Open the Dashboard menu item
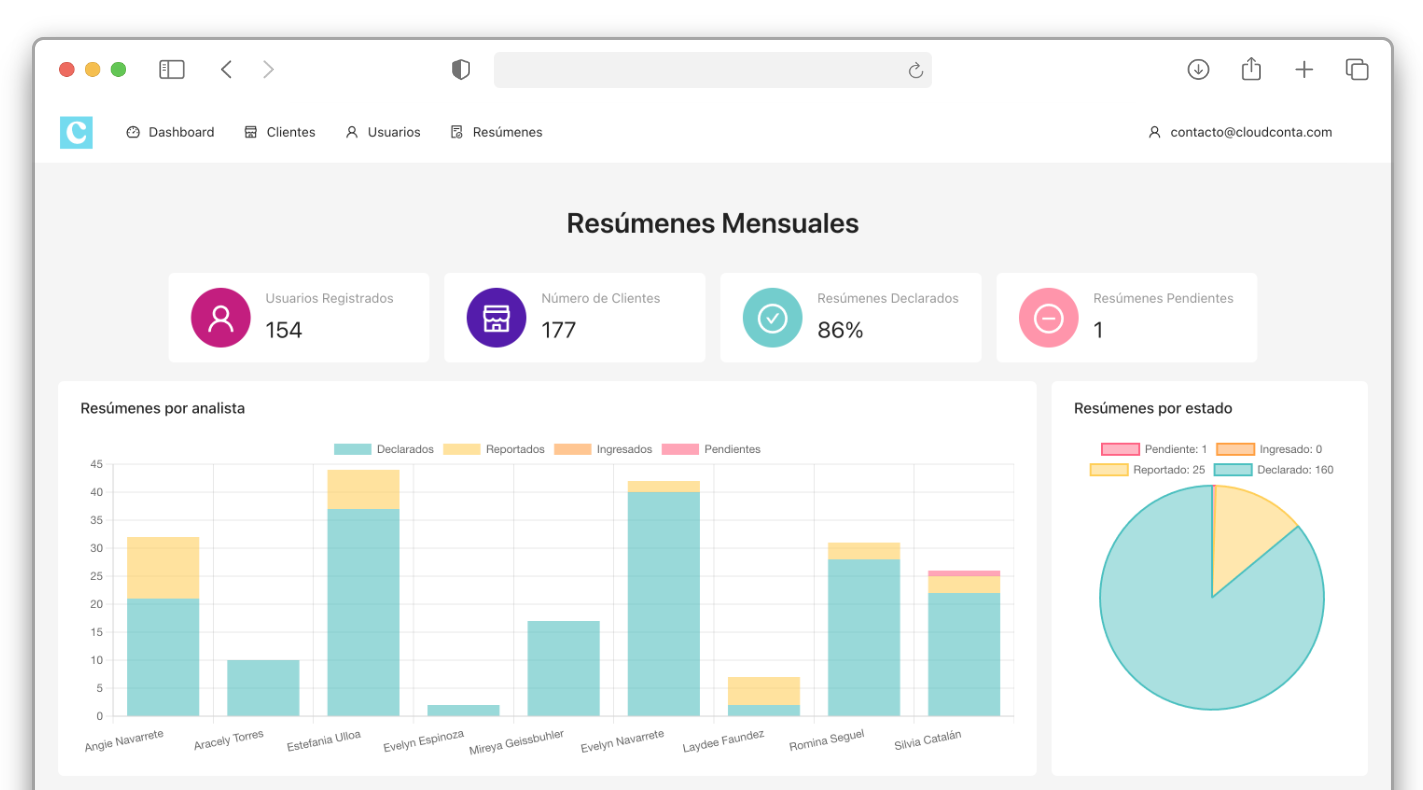 coord(170,132)
